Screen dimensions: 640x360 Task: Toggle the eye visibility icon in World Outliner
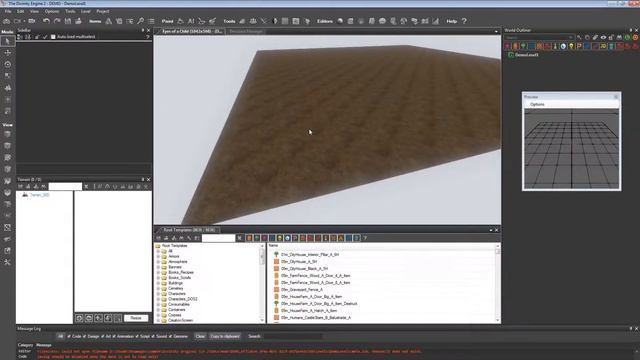pos(603,38)
